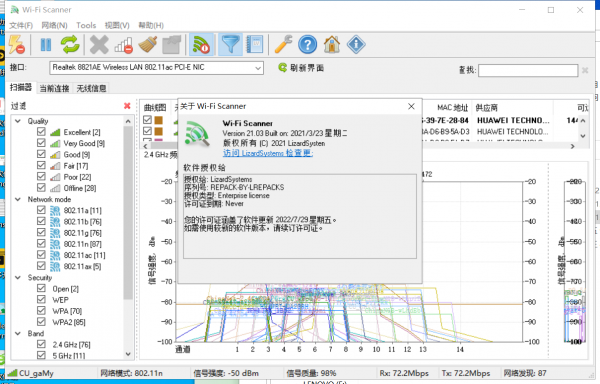This screenshot has width=600, height=384.
Task: Open the LizardSystems update link
Action: pyautogui.click(x=268, y=153)
